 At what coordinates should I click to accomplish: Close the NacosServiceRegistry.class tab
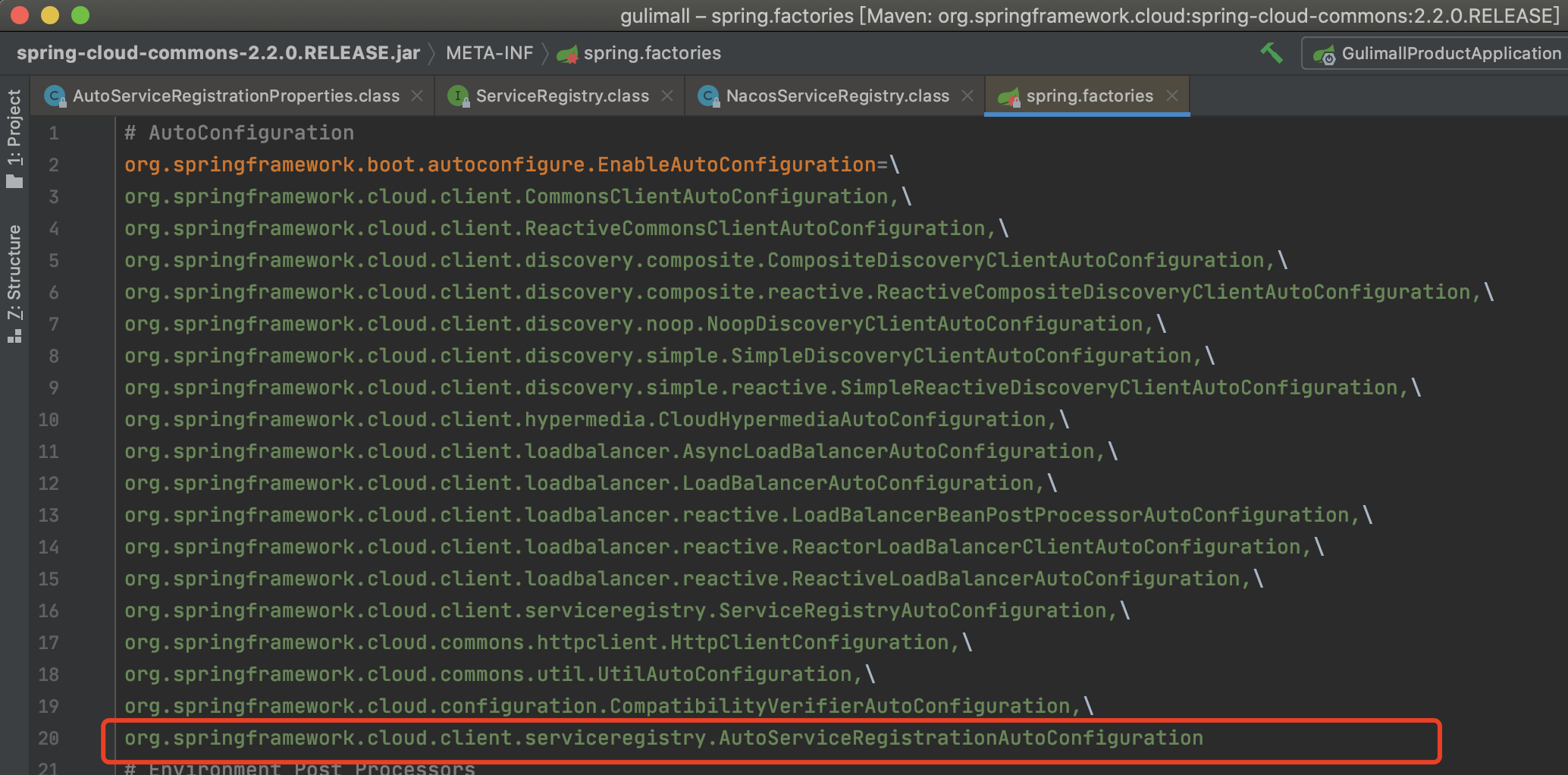(967, 96)
